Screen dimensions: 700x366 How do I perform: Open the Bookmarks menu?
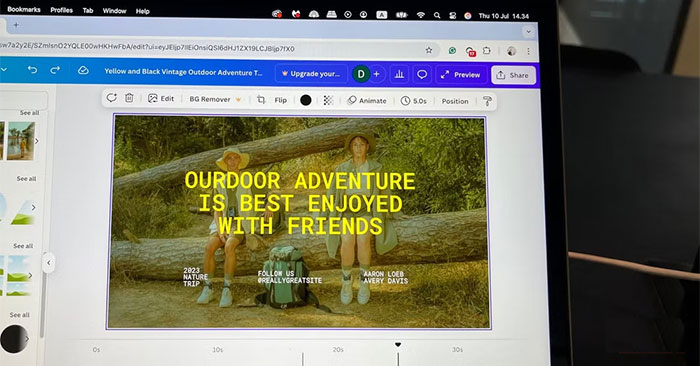point(24,9)
